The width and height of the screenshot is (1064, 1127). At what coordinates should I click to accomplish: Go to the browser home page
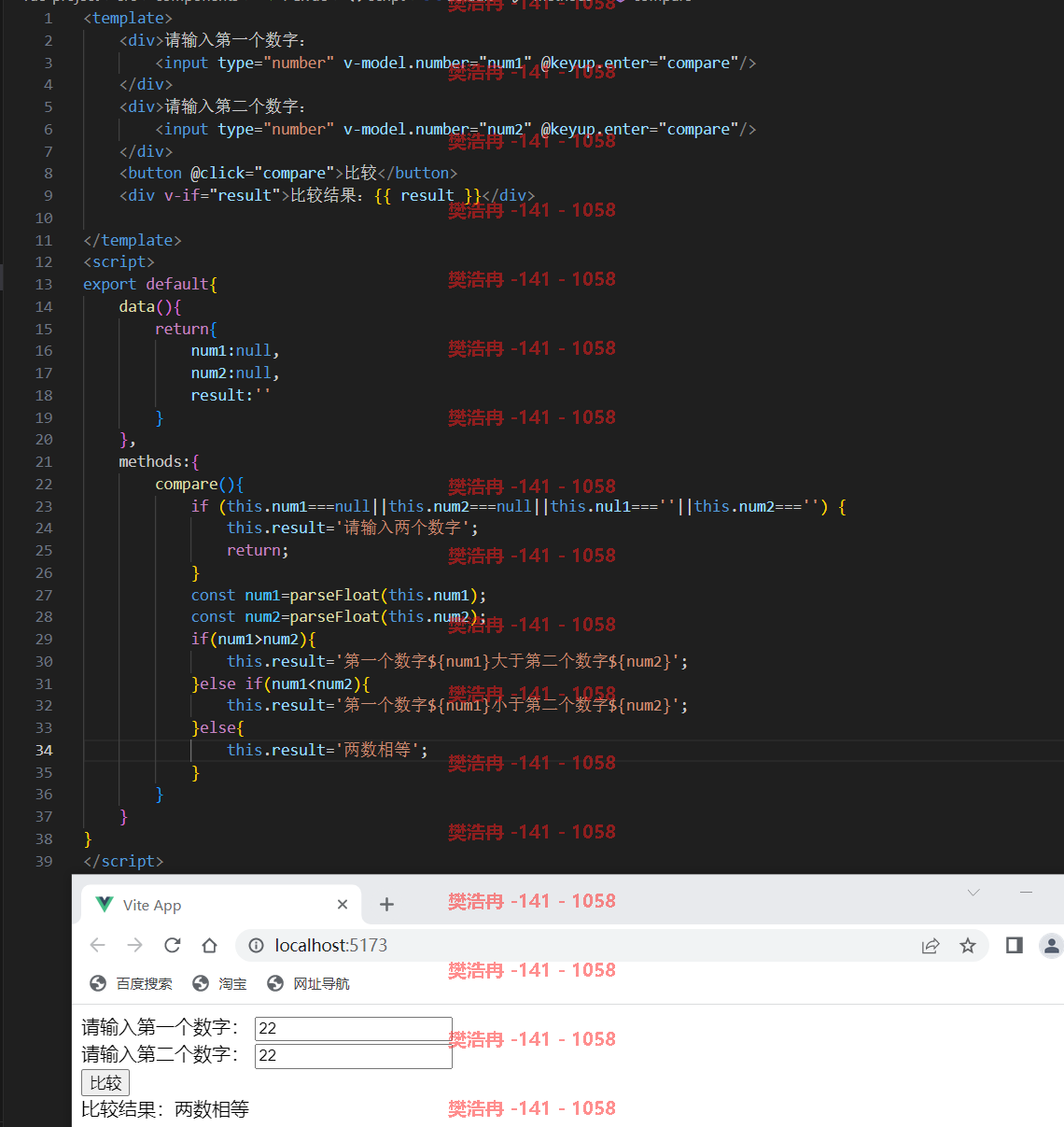tap(209, 946)
